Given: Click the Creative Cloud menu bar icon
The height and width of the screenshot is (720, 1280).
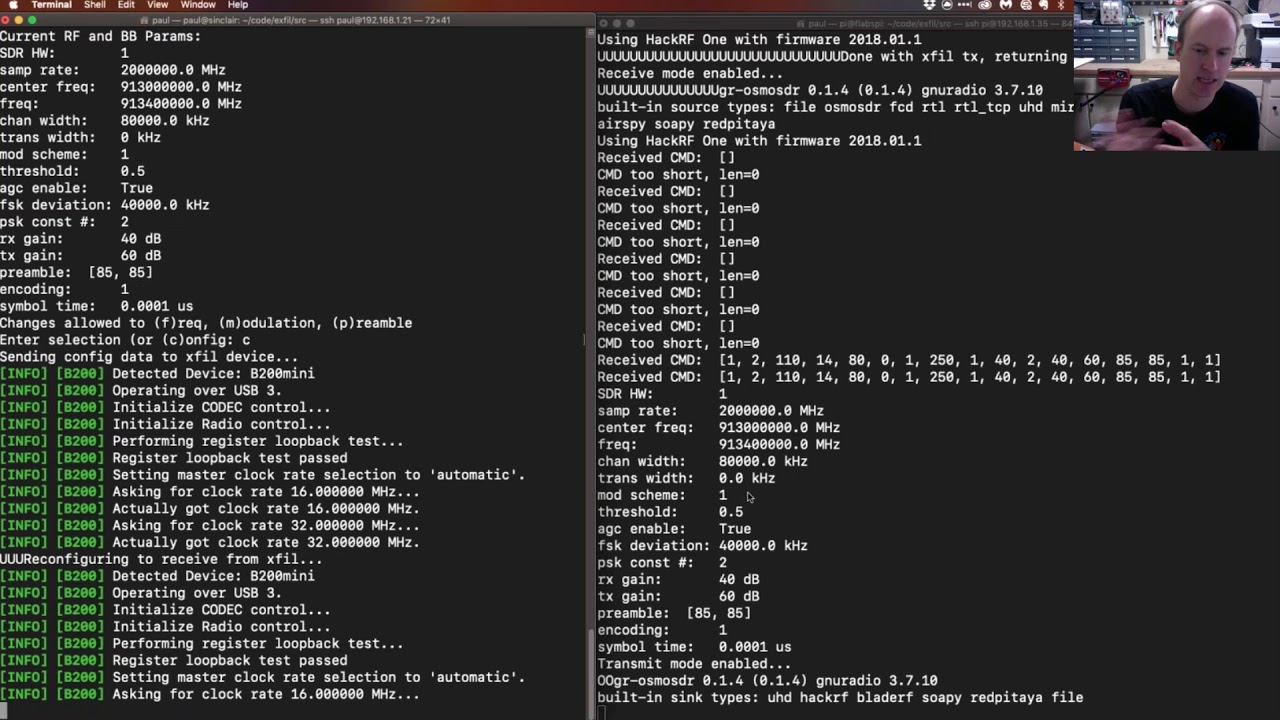Looking at the screenshot, I should [985, 4].
